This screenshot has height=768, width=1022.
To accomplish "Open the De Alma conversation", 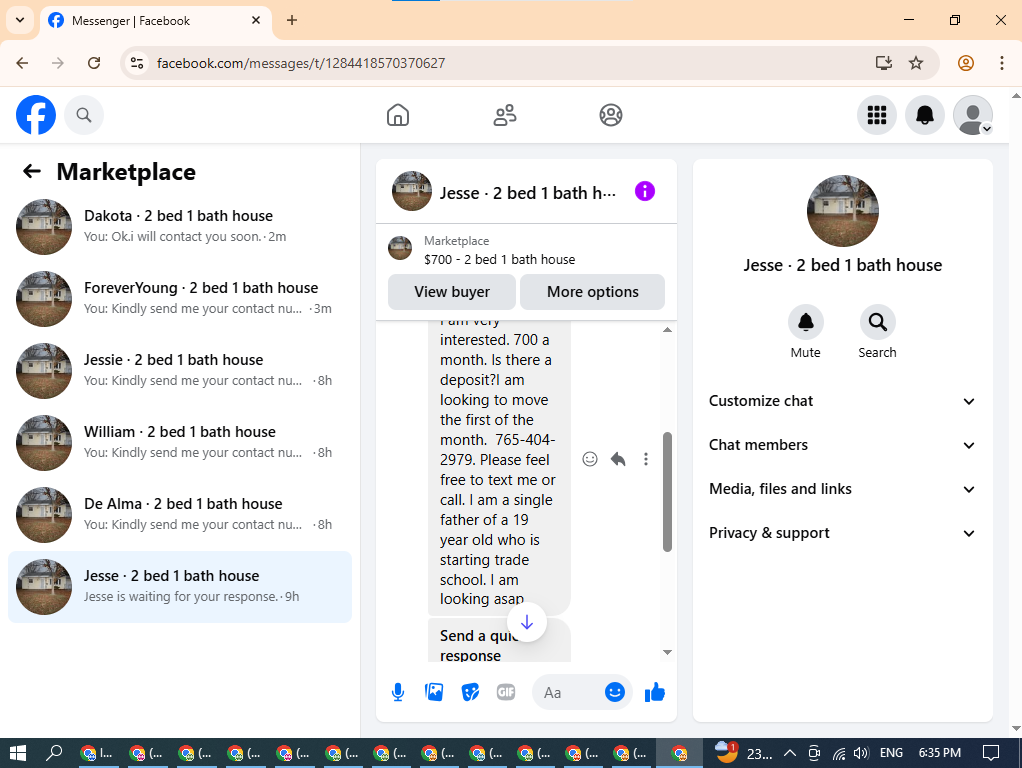I will (180, 514).
